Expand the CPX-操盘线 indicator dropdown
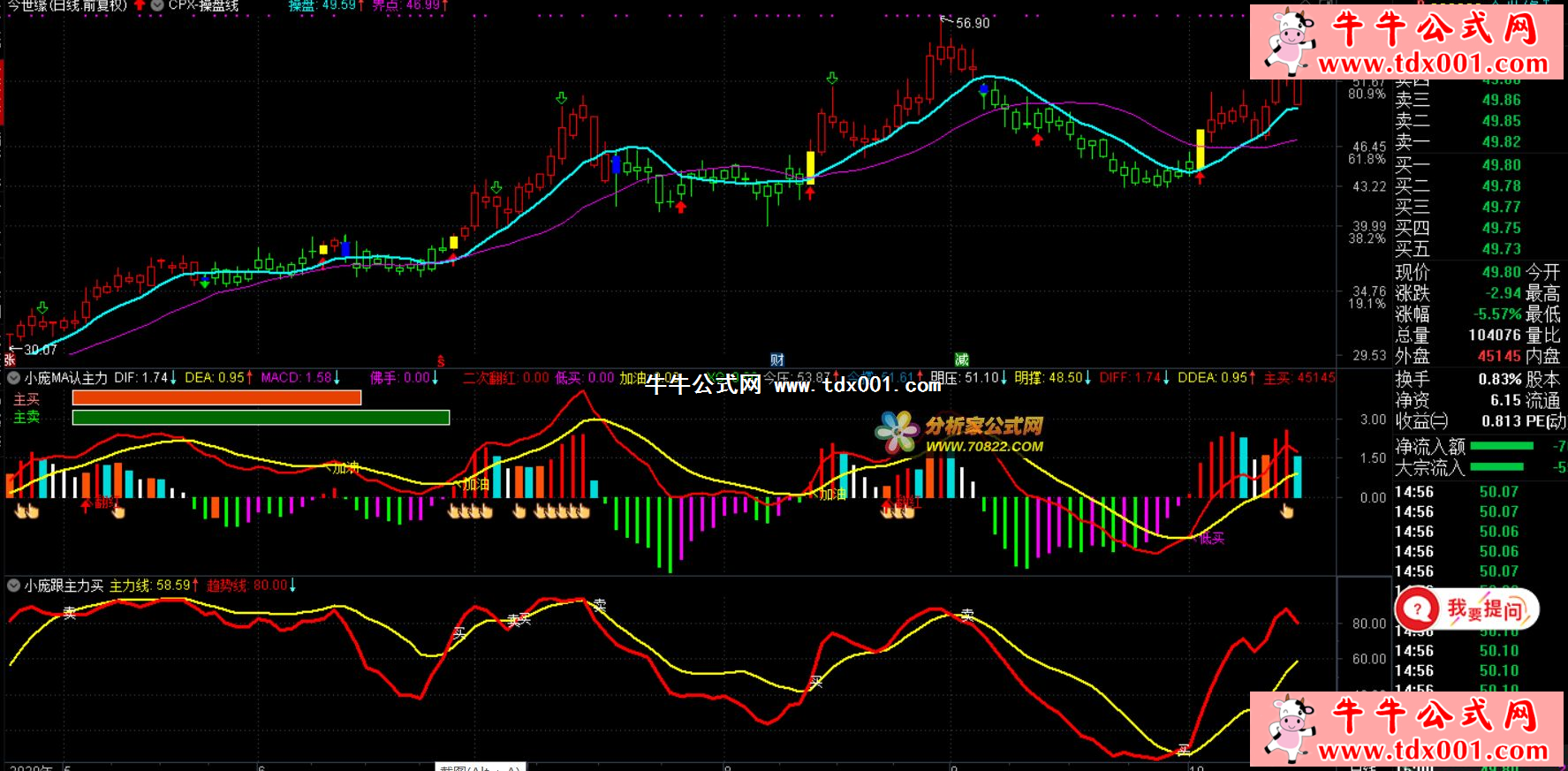The height and width of the screenshot is (771, 1568). (157, 5)
